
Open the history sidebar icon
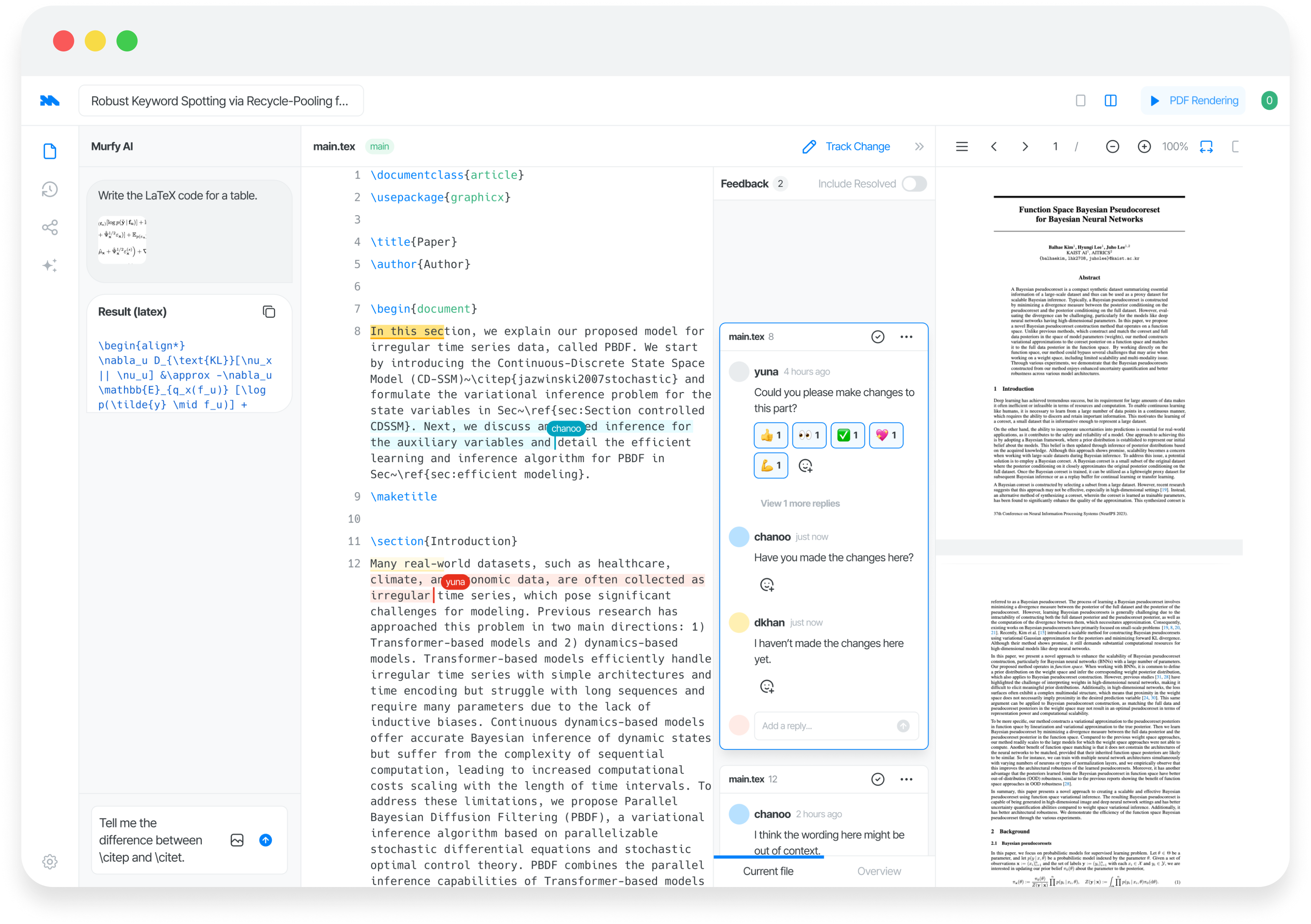coord(50,189)
